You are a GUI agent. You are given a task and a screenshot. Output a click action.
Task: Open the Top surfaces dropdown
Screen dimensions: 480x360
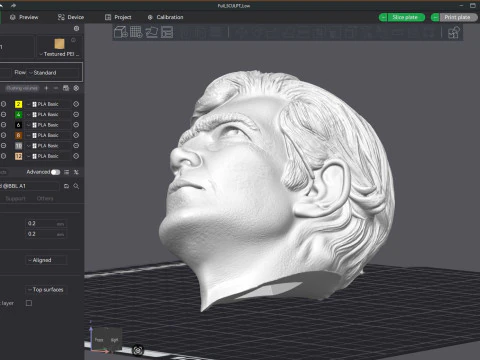click(x=46, y=290)
